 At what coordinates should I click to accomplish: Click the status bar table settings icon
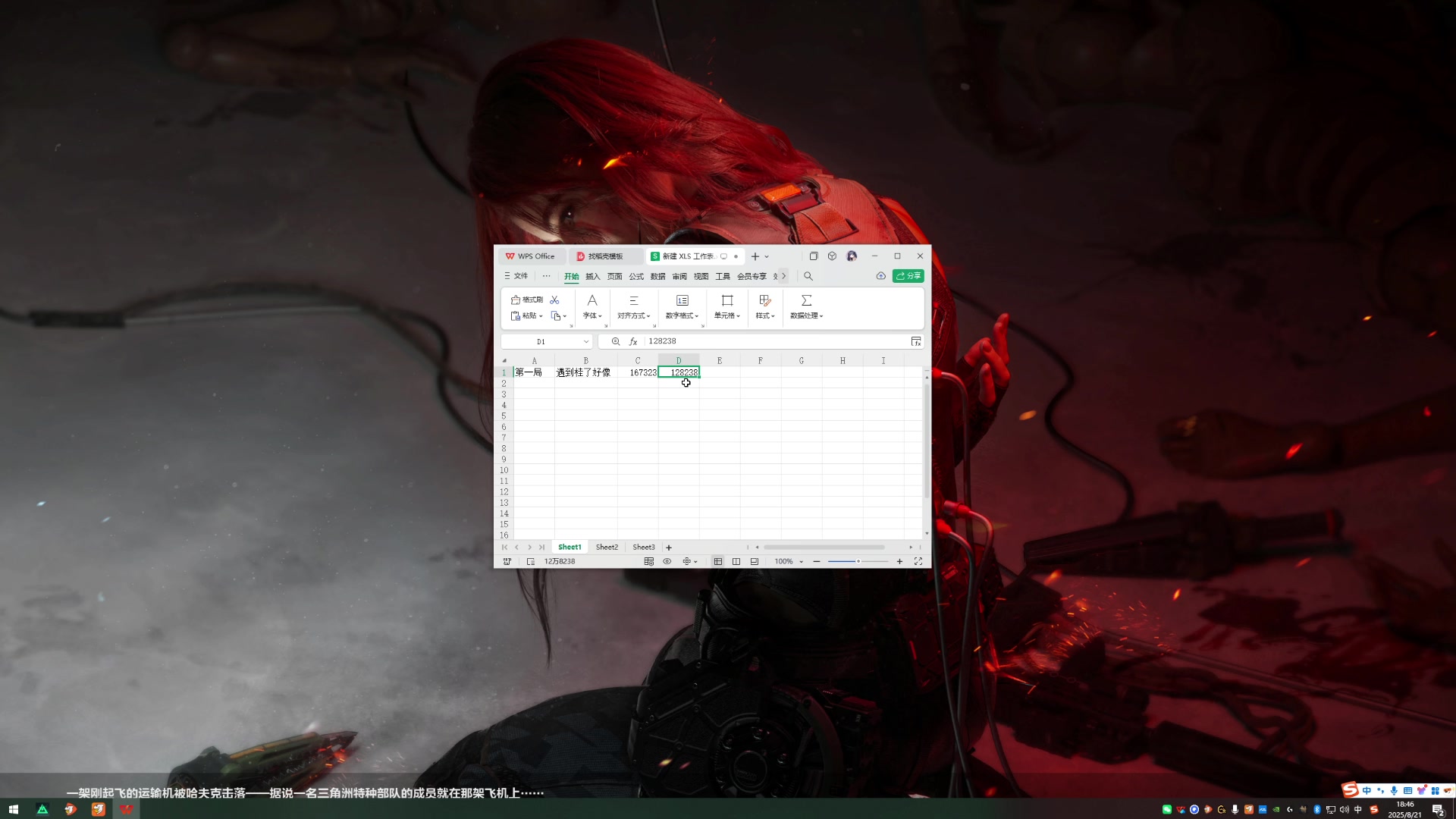click(x=648, y=561)
